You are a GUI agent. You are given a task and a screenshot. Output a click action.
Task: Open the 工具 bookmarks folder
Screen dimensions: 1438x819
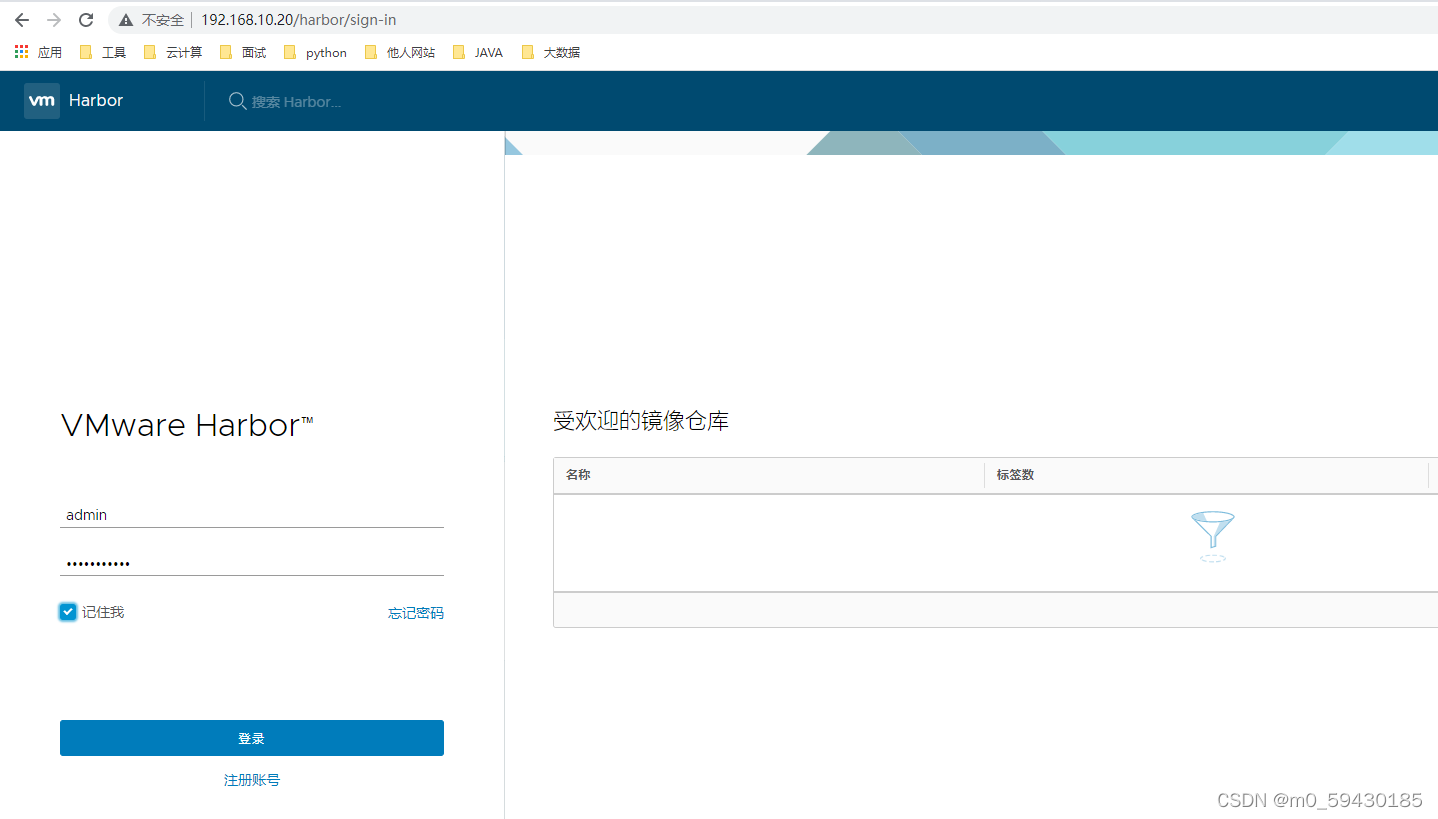103,52
